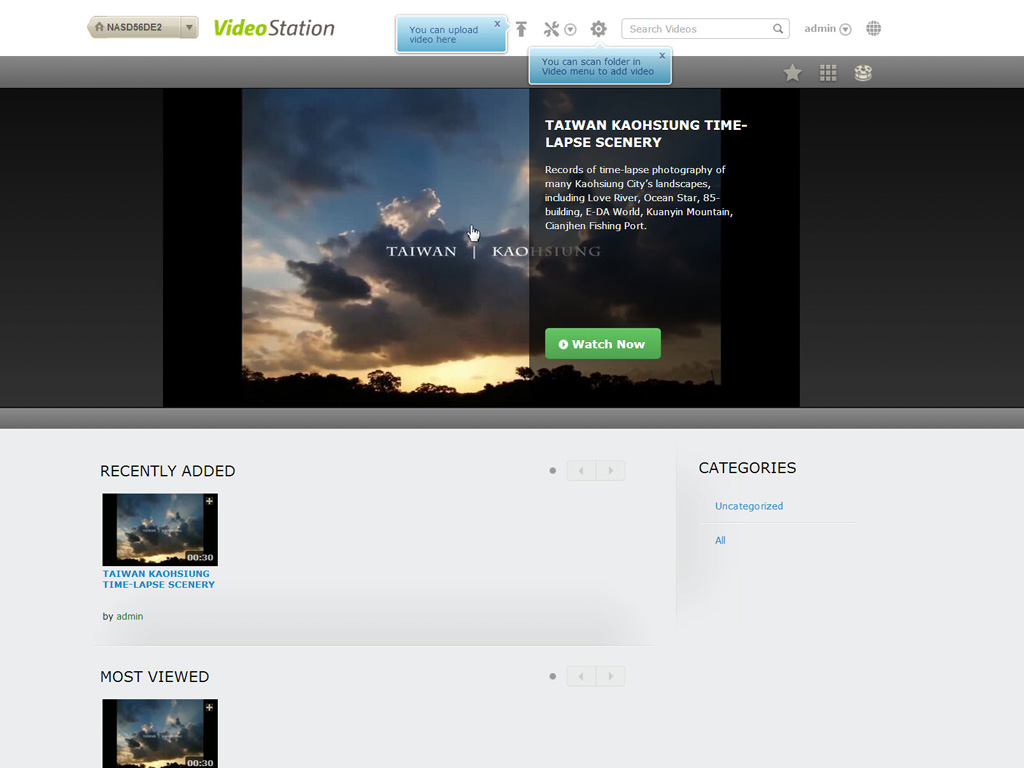Select the Uncategorized category

[749, 505]
